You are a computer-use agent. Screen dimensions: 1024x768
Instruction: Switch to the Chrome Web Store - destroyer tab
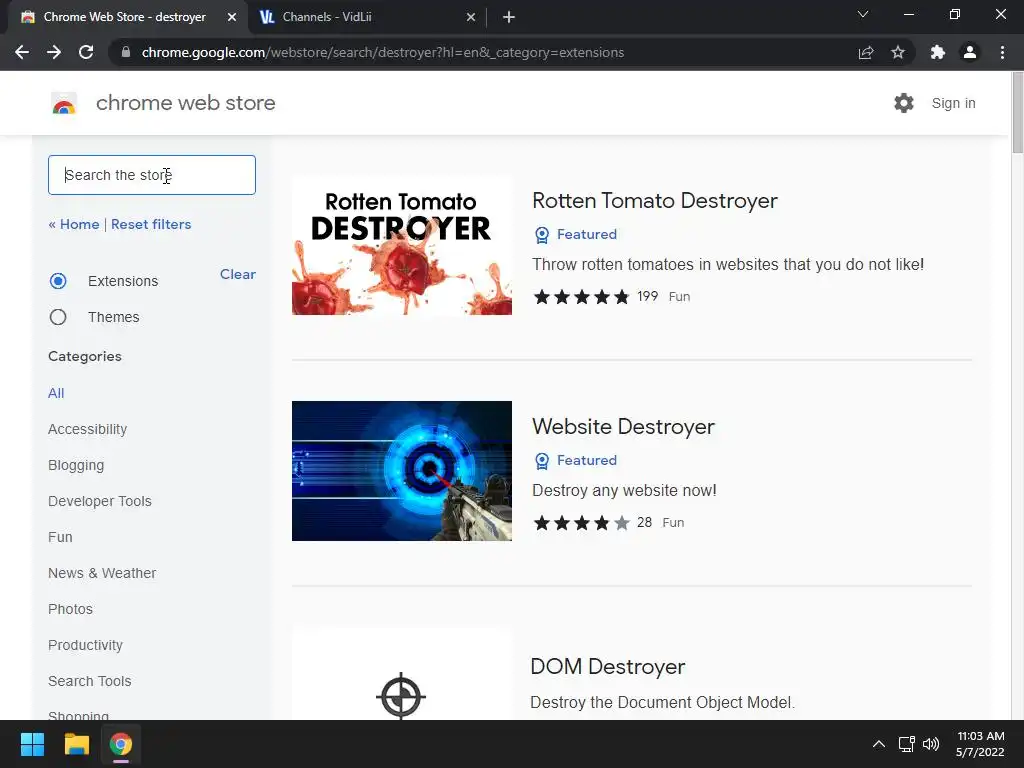point(124,17)
